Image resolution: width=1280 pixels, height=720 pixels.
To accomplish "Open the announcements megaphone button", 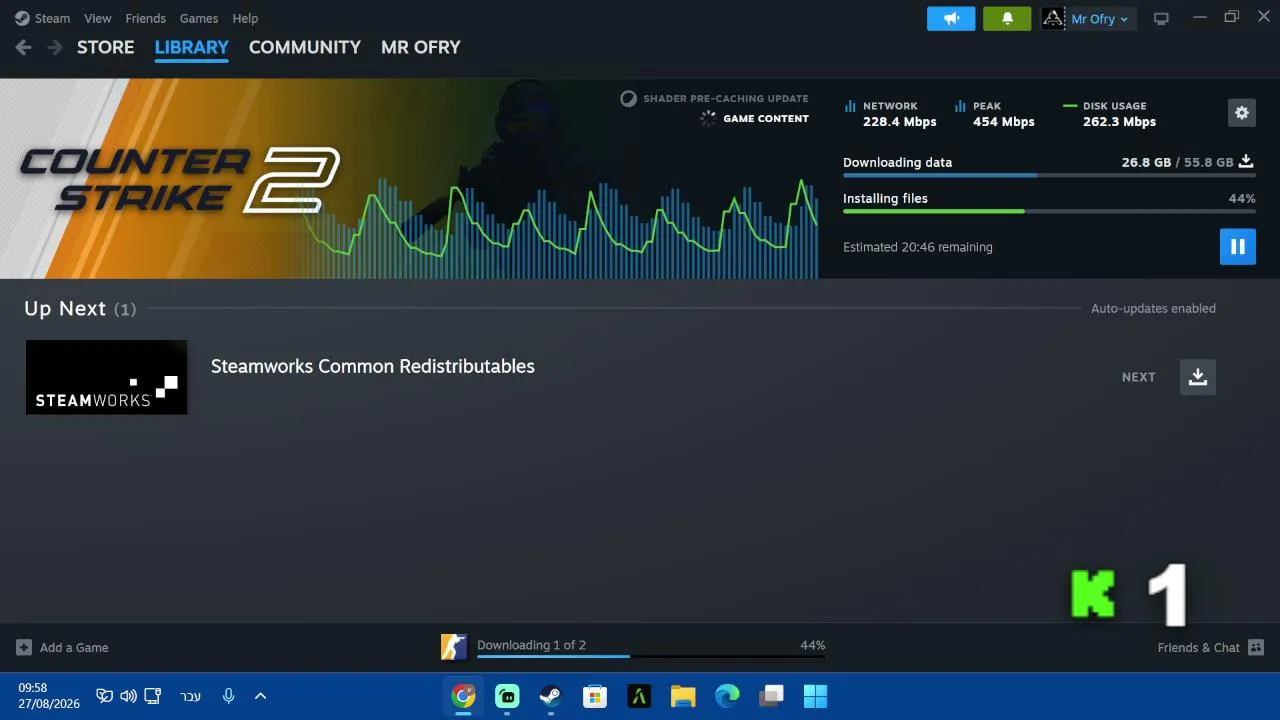I will [x=951, y=18].
